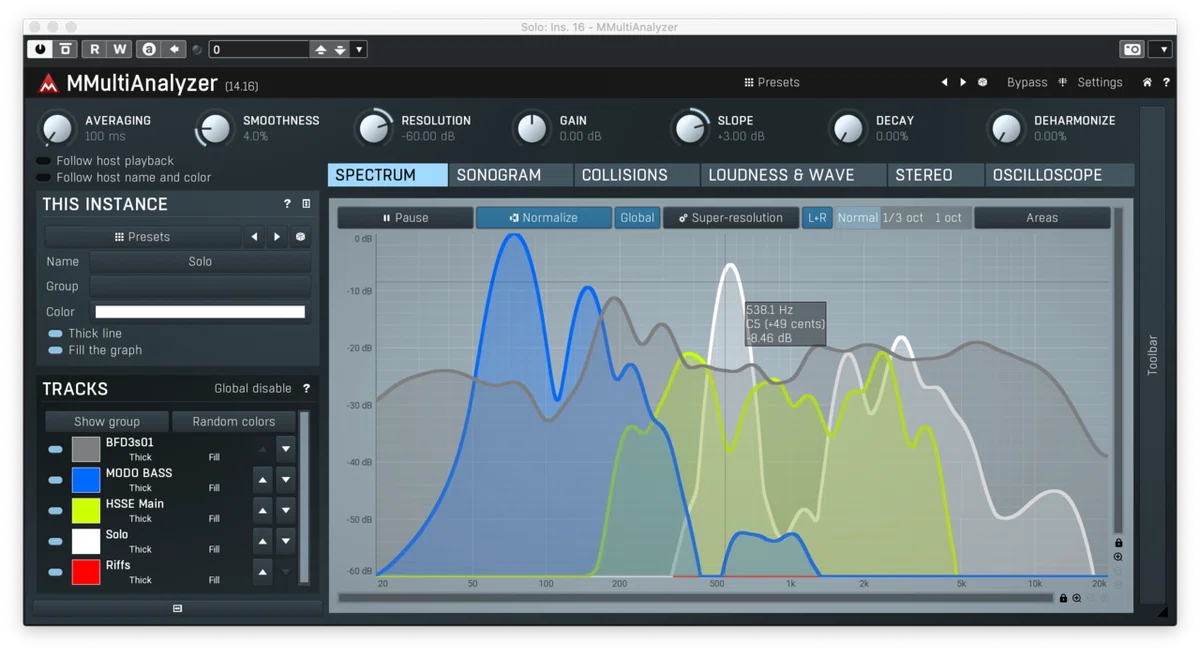Image resolution: width=1200 pixels, height=653 pixels.
Task: Click the Deharmonize knob
Action: tap(1006, 129)
